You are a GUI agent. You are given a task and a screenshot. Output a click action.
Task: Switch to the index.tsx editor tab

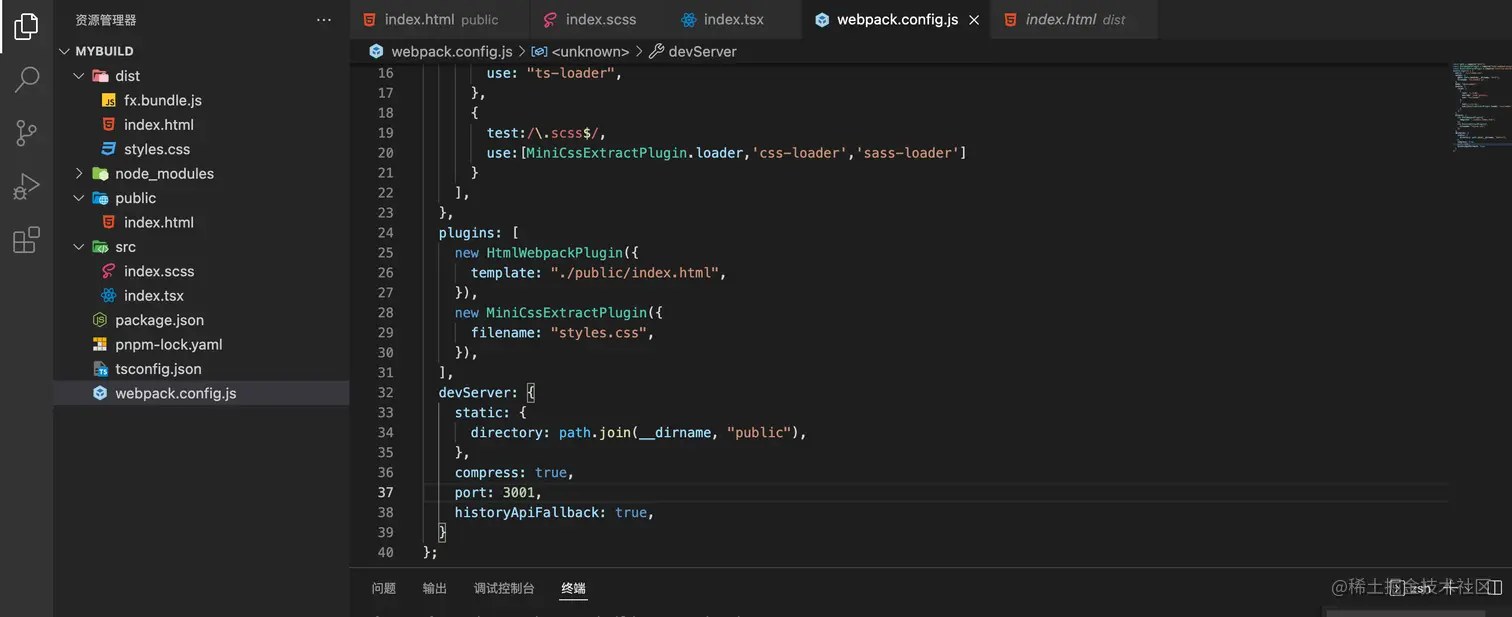click(x=733, y=20)
